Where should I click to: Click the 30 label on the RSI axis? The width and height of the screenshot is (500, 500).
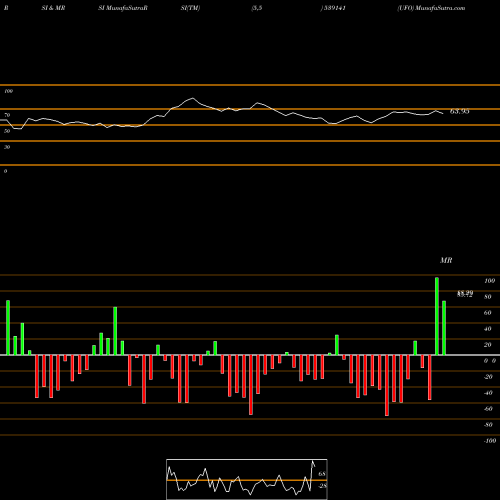tap(7, 147)
